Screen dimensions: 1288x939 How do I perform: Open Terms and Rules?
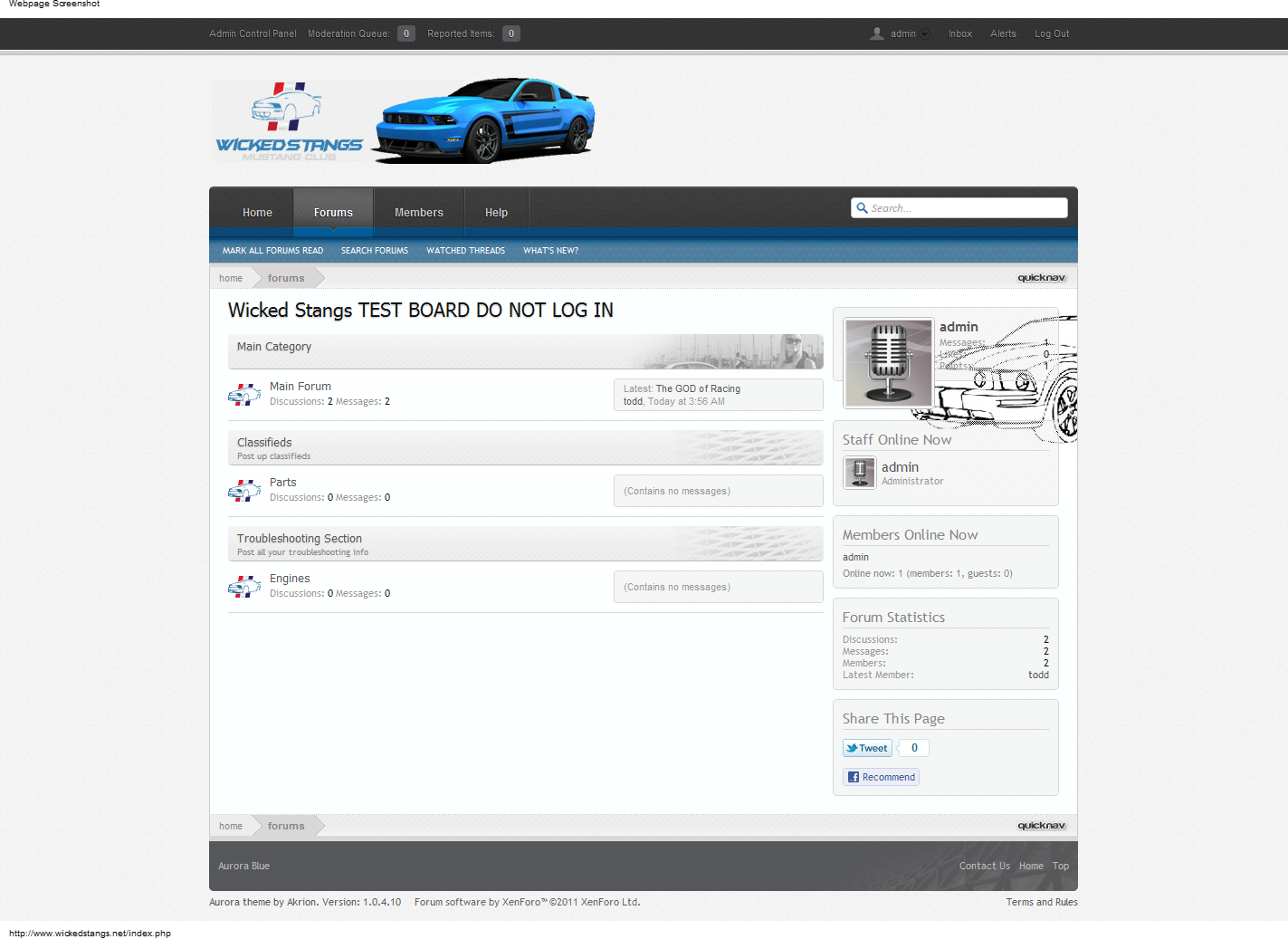pyautogui.click(x=1042, y=902)
